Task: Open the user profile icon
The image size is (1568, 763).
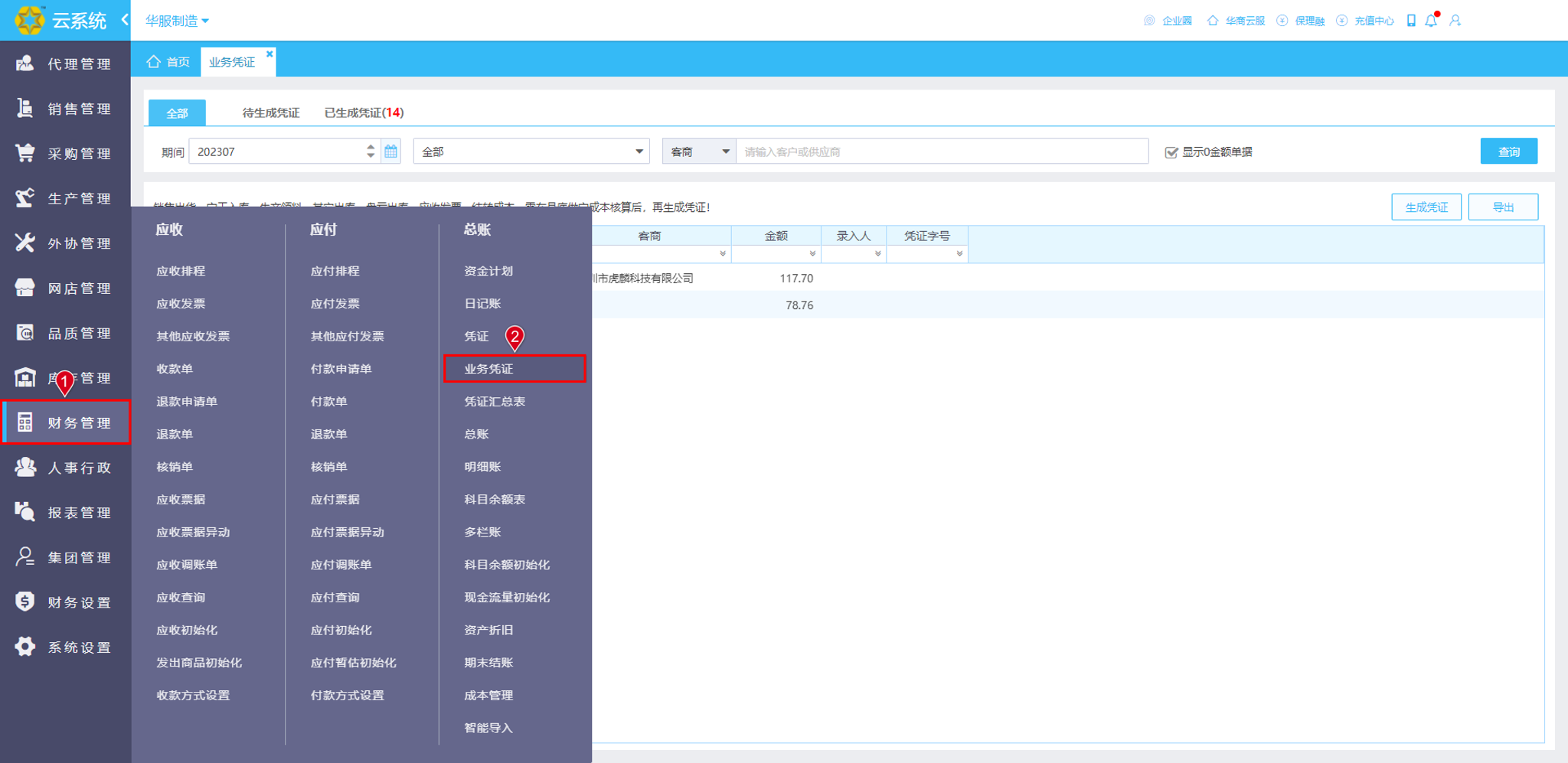Action: (x=1455, y=21)
